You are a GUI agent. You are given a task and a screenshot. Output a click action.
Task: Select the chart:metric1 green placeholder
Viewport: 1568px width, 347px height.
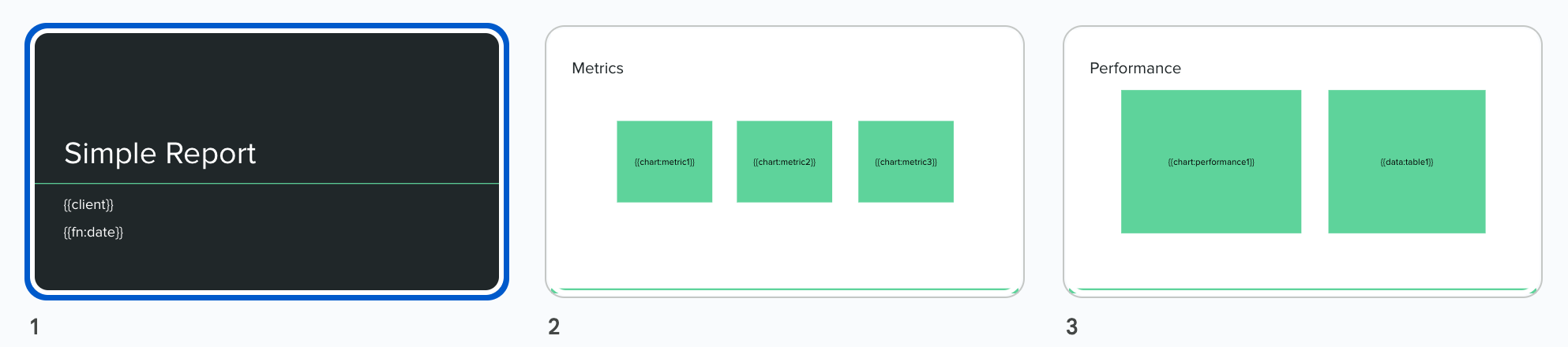[x=665, y=162]
